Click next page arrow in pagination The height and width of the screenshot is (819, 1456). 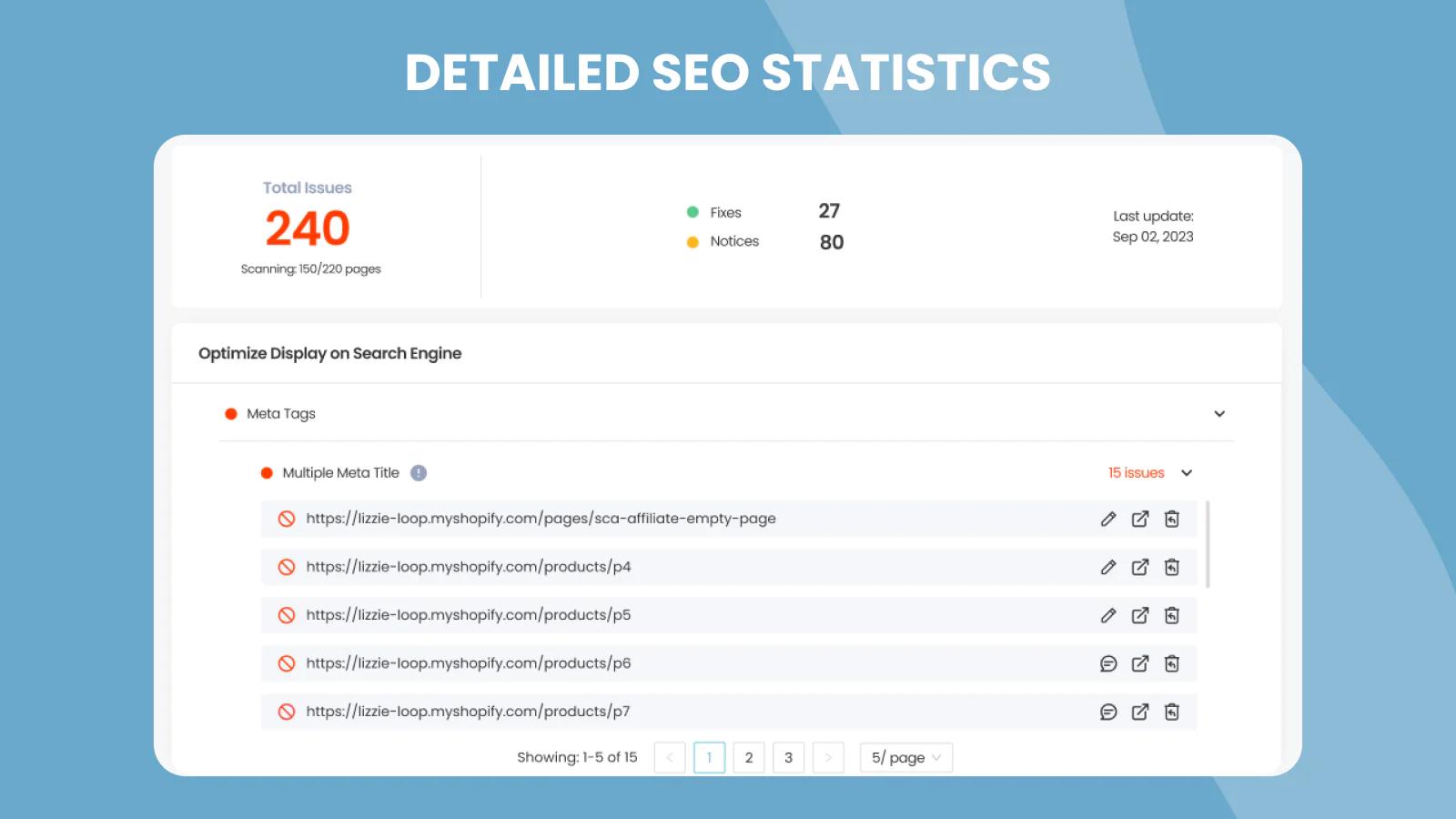click(x=828, y=757)
